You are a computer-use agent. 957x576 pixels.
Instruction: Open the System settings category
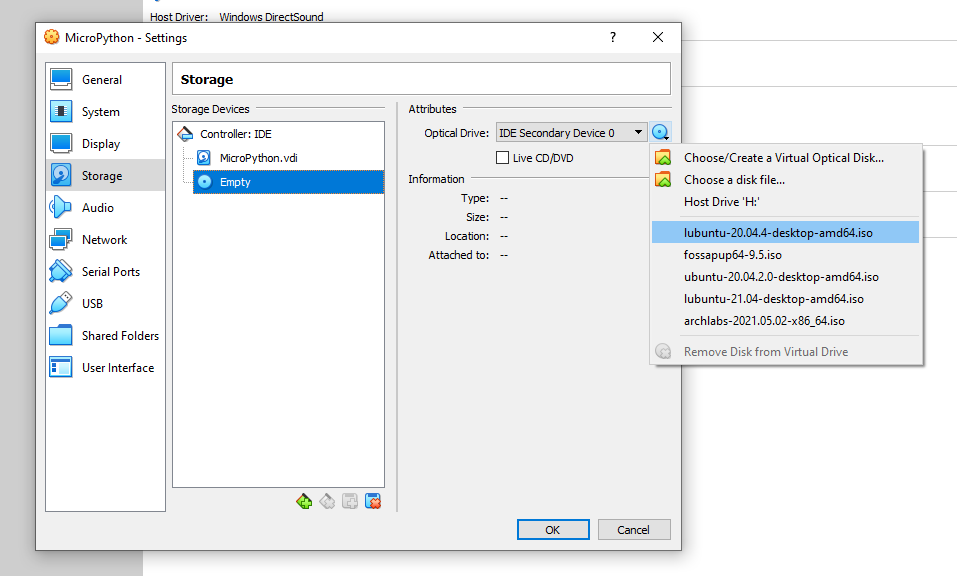click(105, 112)
